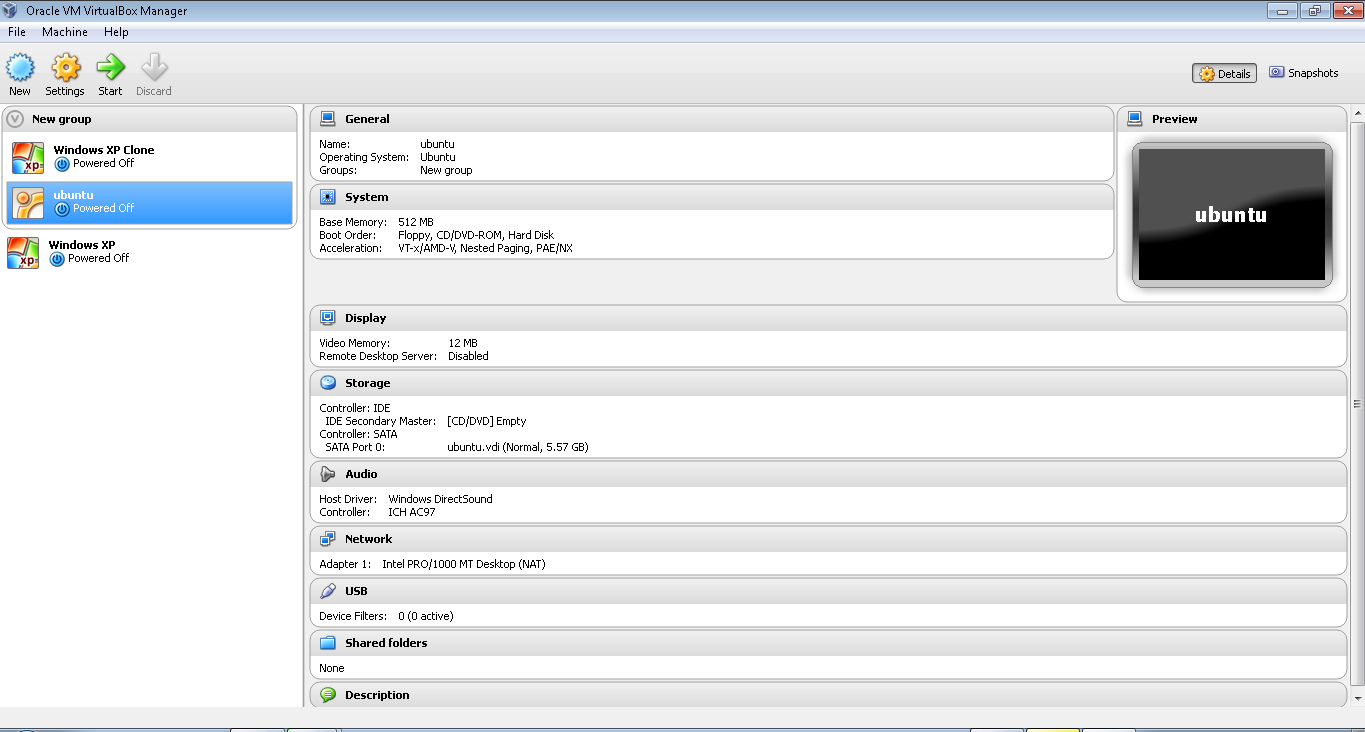Click the Base Memory value 512 MB

[x=416, y=222]
